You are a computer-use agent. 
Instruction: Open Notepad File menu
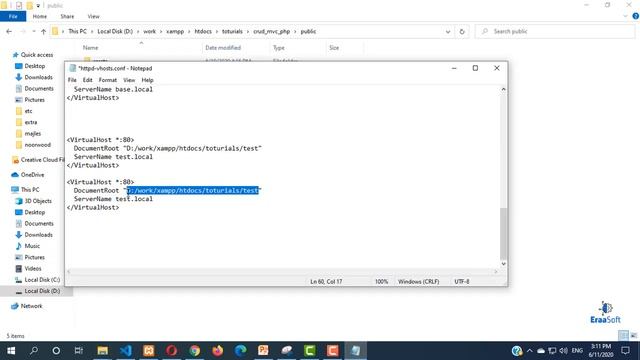click(x=72, y=80)
